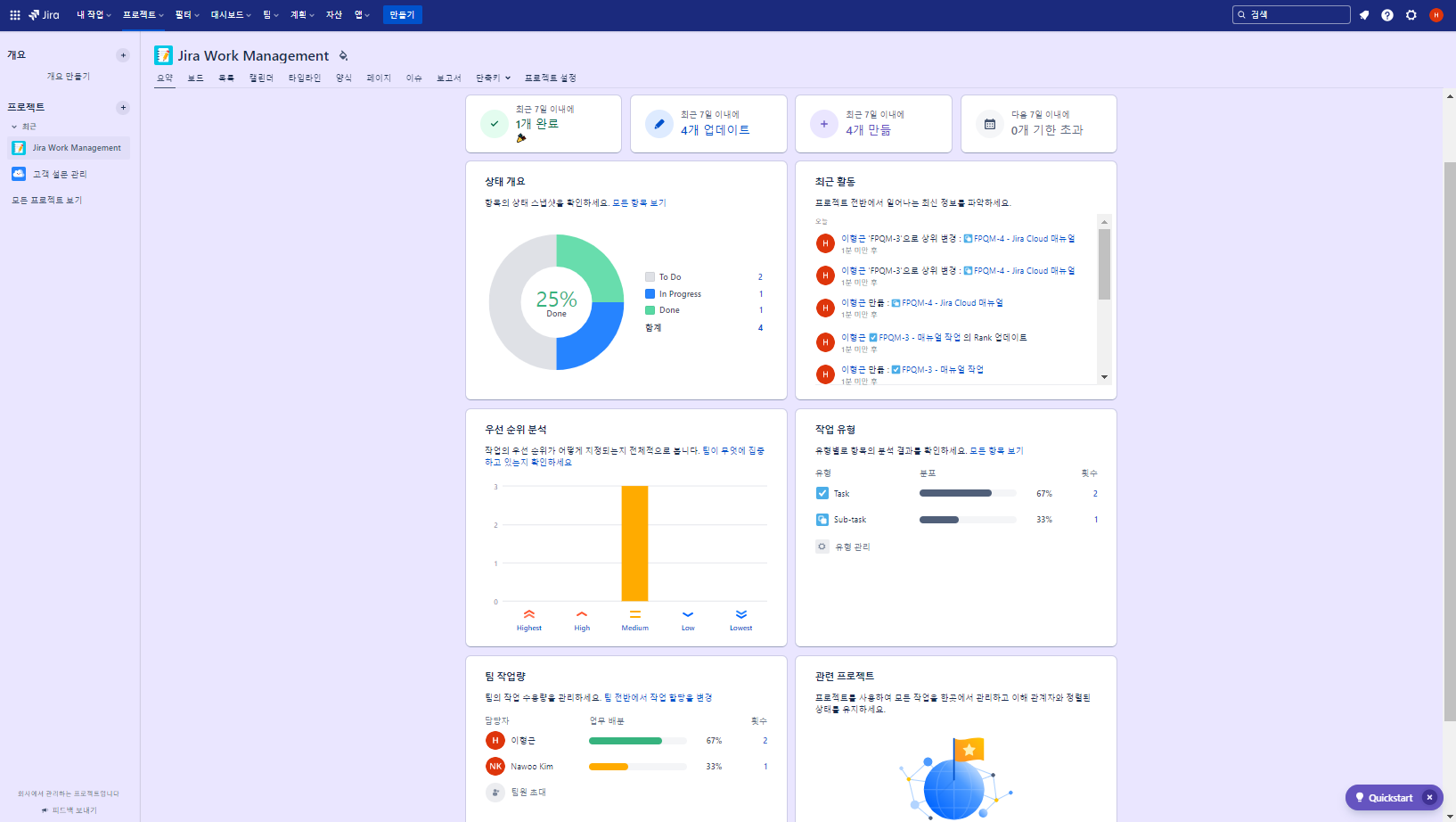The image size is (1456, 822).
Task: Click the Lowest priority icon below the chart
Action: coord(741,614)
